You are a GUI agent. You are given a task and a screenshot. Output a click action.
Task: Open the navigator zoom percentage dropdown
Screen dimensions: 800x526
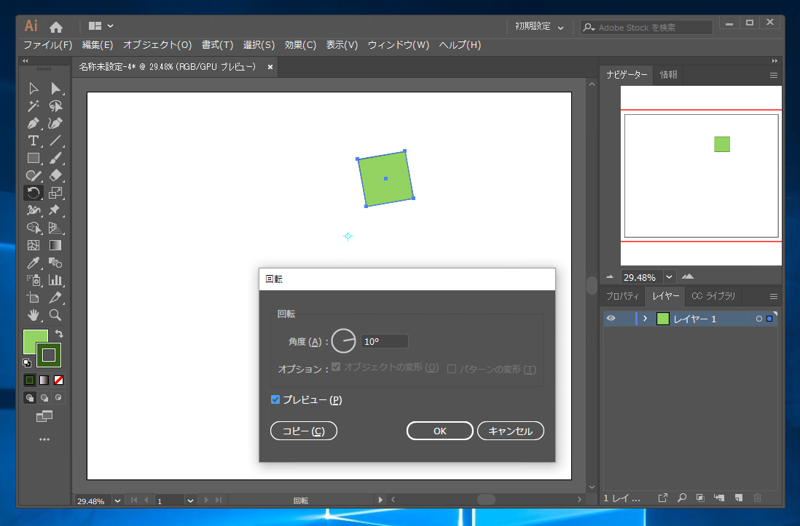click(667, 277)
